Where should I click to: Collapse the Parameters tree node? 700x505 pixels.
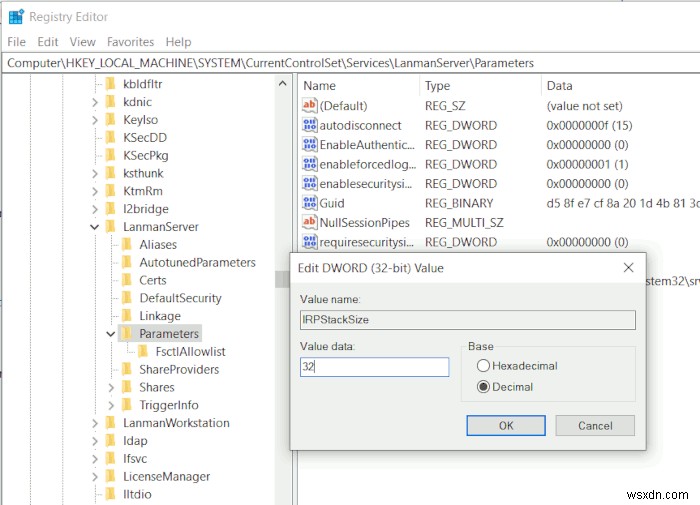(111, 334)
